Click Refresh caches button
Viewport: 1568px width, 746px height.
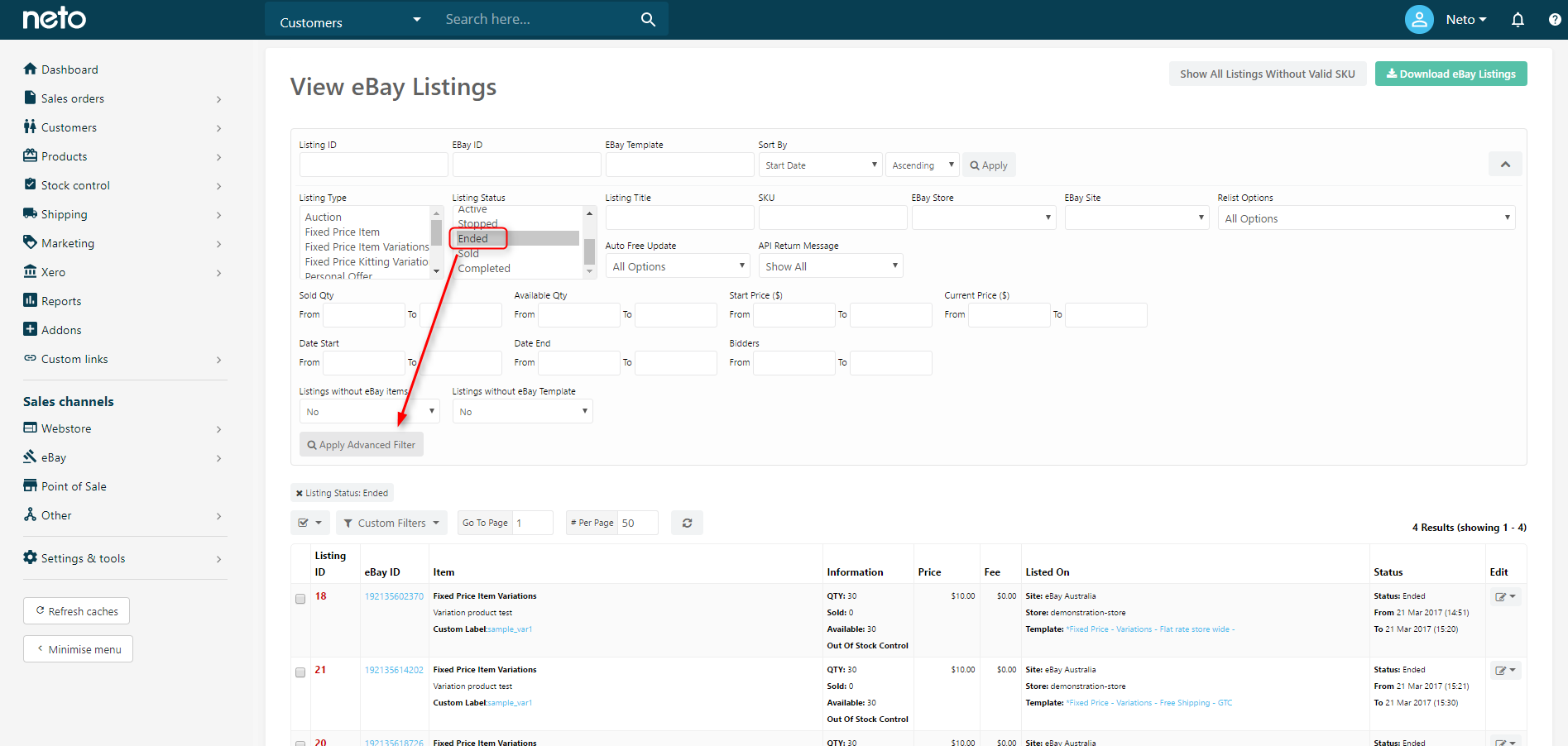[x=76, y=611]
